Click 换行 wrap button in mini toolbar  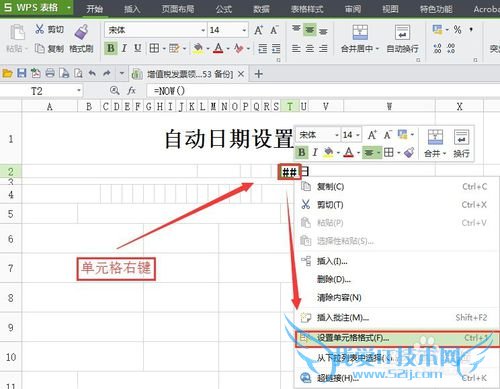[461, 144]
